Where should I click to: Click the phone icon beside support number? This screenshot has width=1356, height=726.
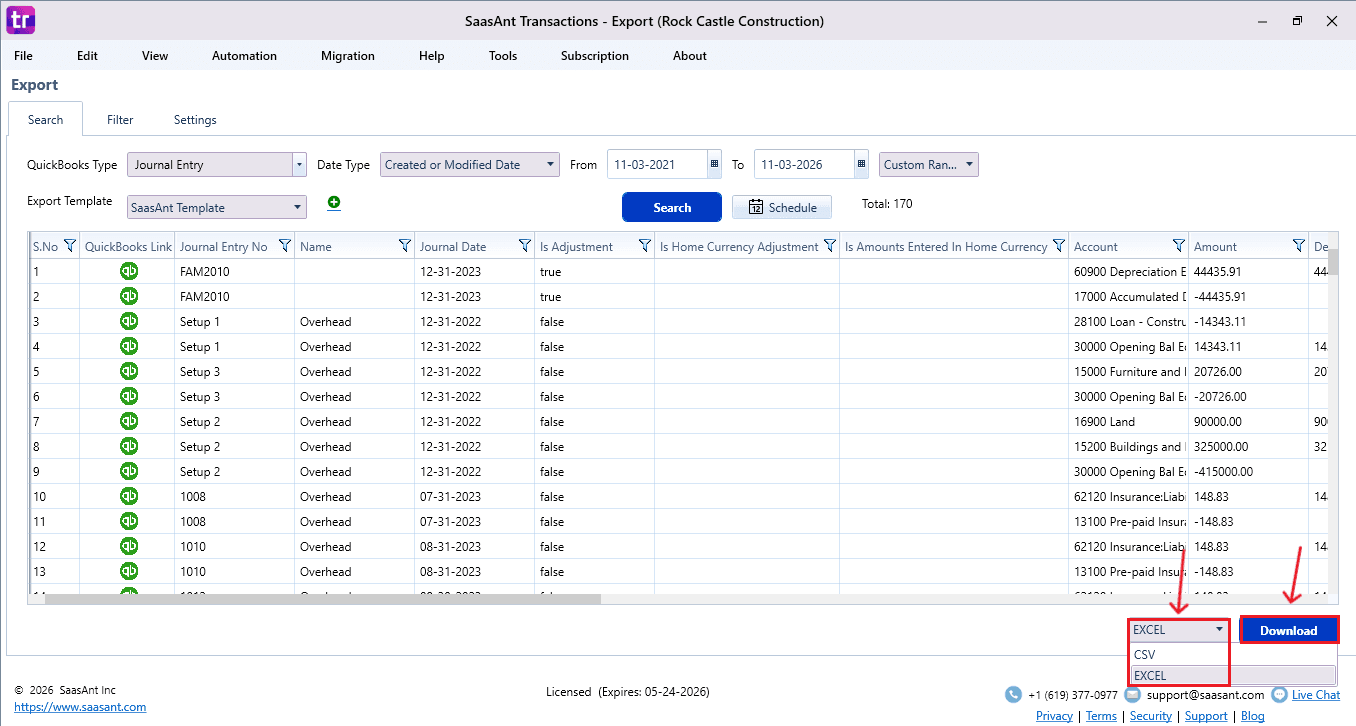click(1014, 694)
